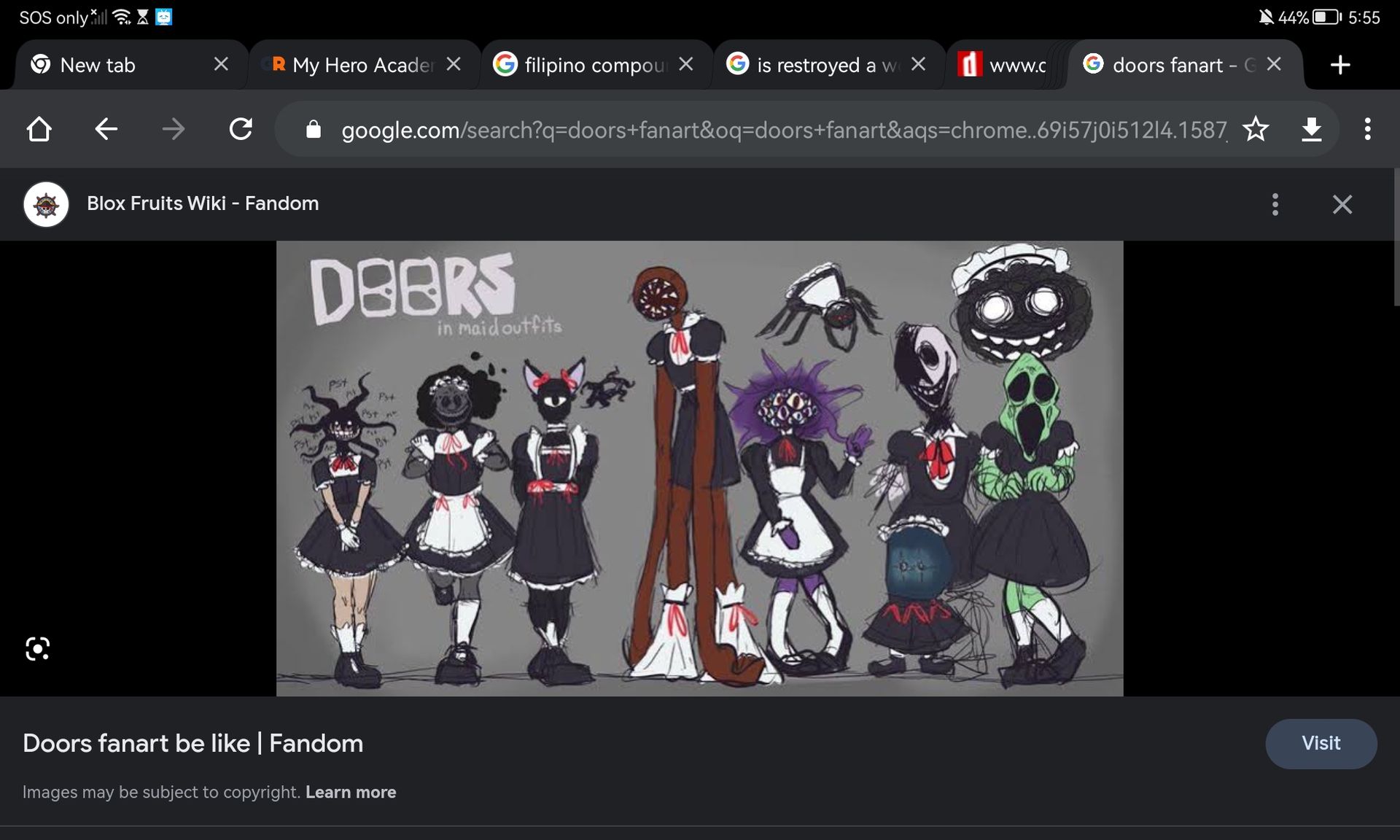Click the Visit button
This screenshot has width=1400, height=840.
pyautogui.click(x=1321, y=744)
